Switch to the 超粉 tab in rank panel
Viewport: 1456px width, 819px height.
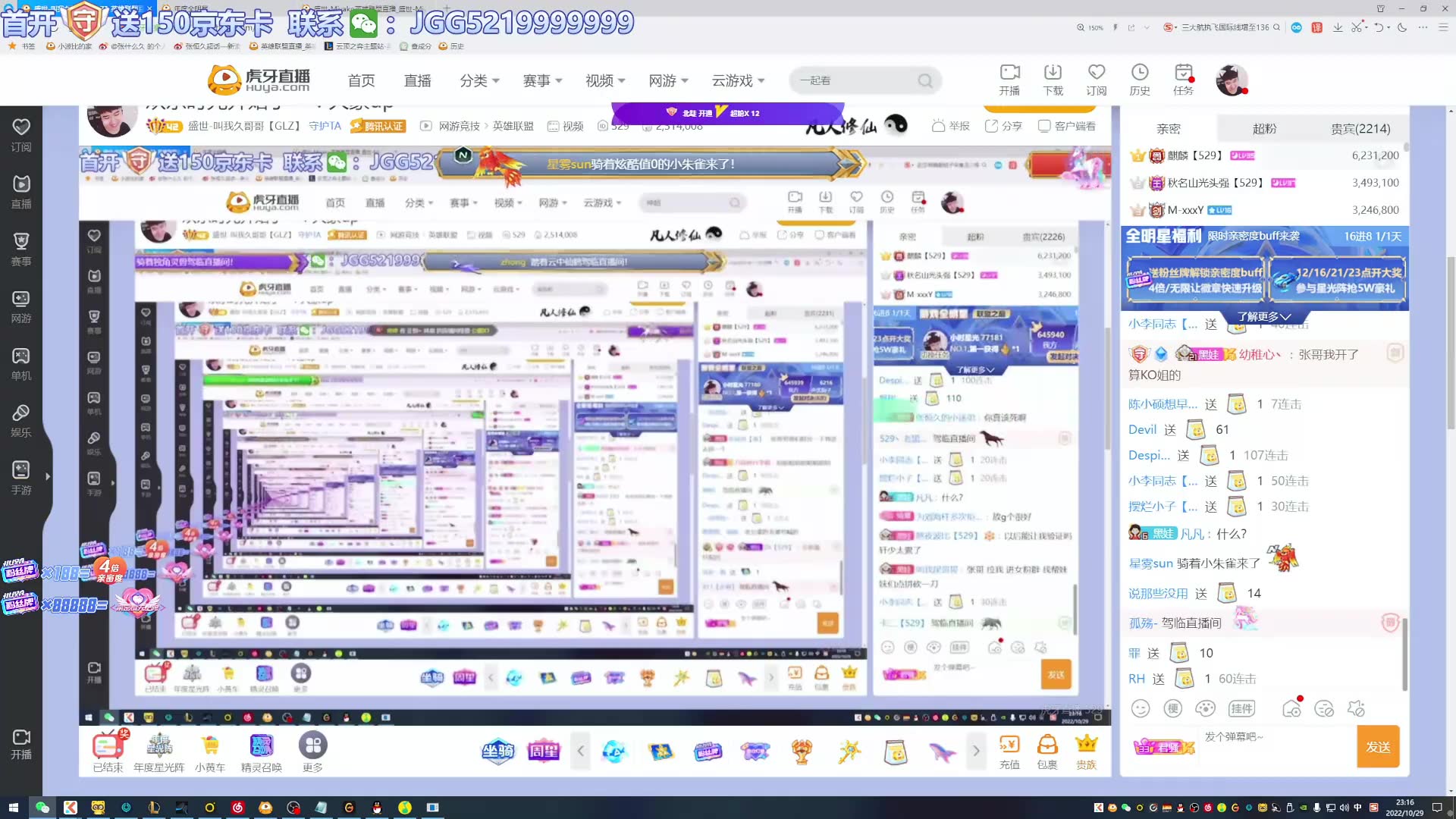click(x=1264, y=129)
